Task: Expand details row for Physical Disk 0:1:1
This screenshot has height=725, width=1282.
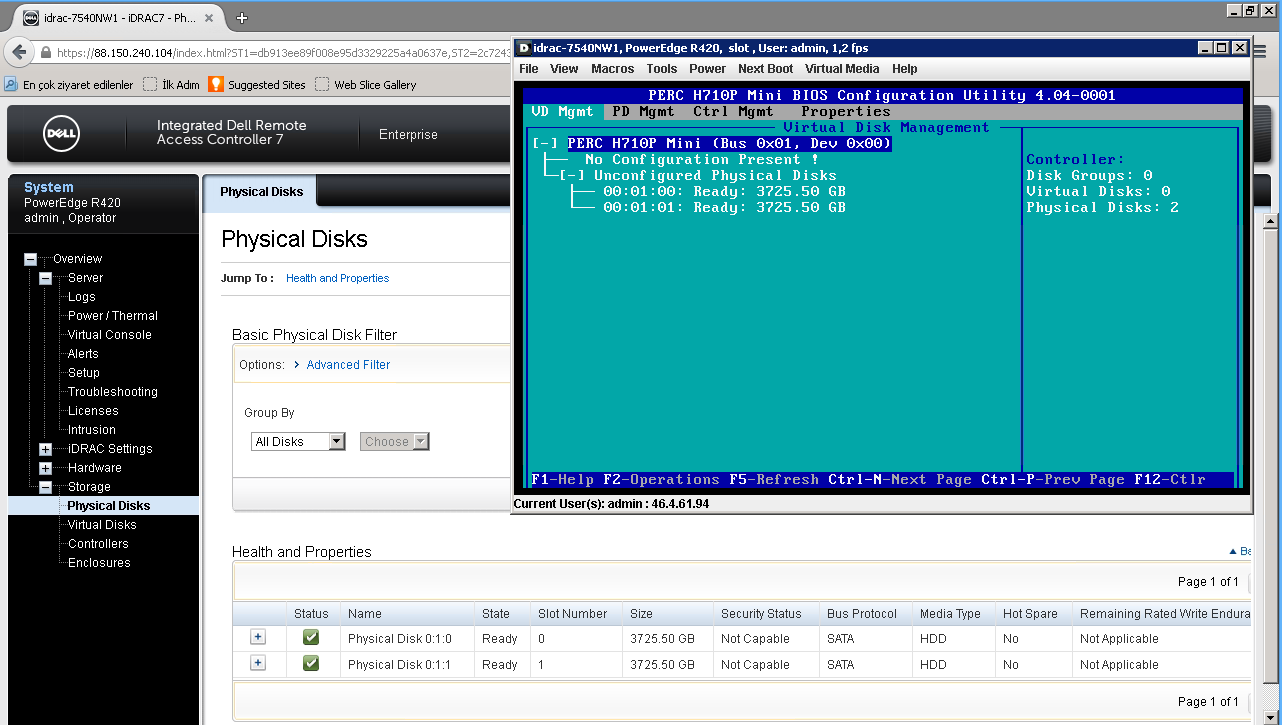Action: click(257, 663)
